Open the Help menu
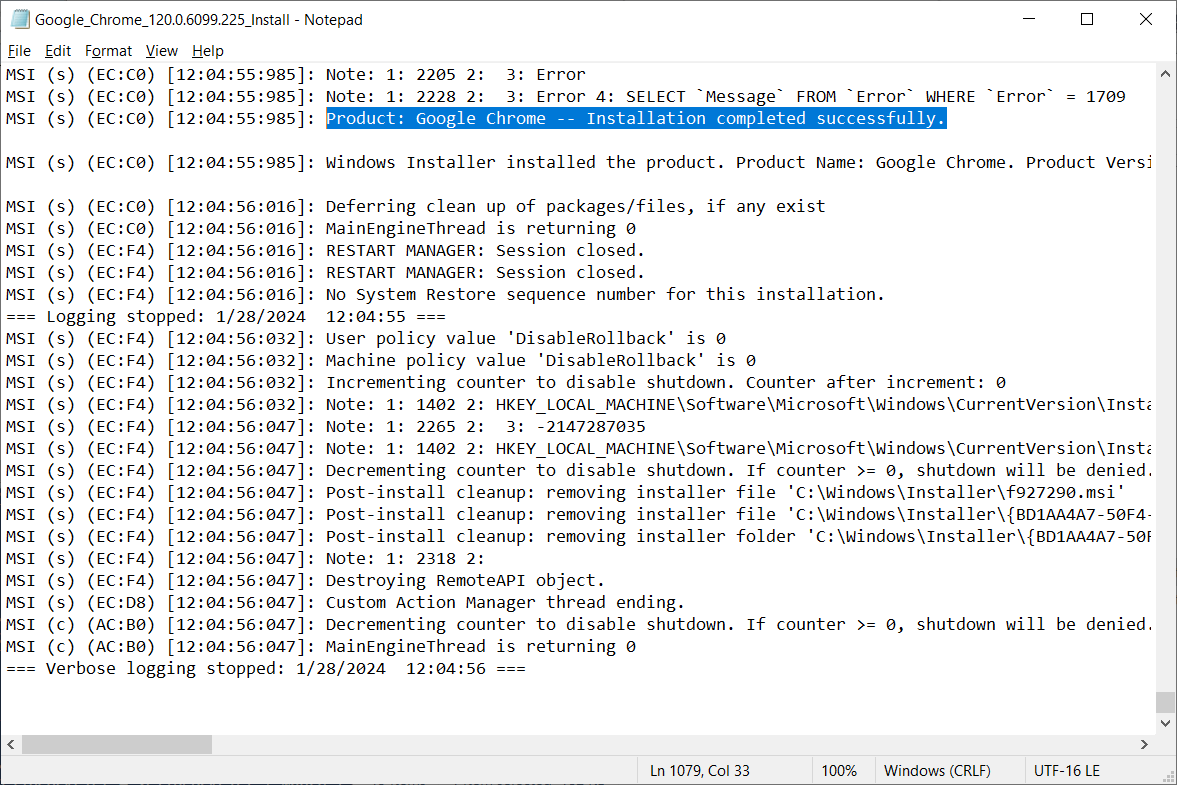This screenshot has height=785, width=1177. pos(208,51)
